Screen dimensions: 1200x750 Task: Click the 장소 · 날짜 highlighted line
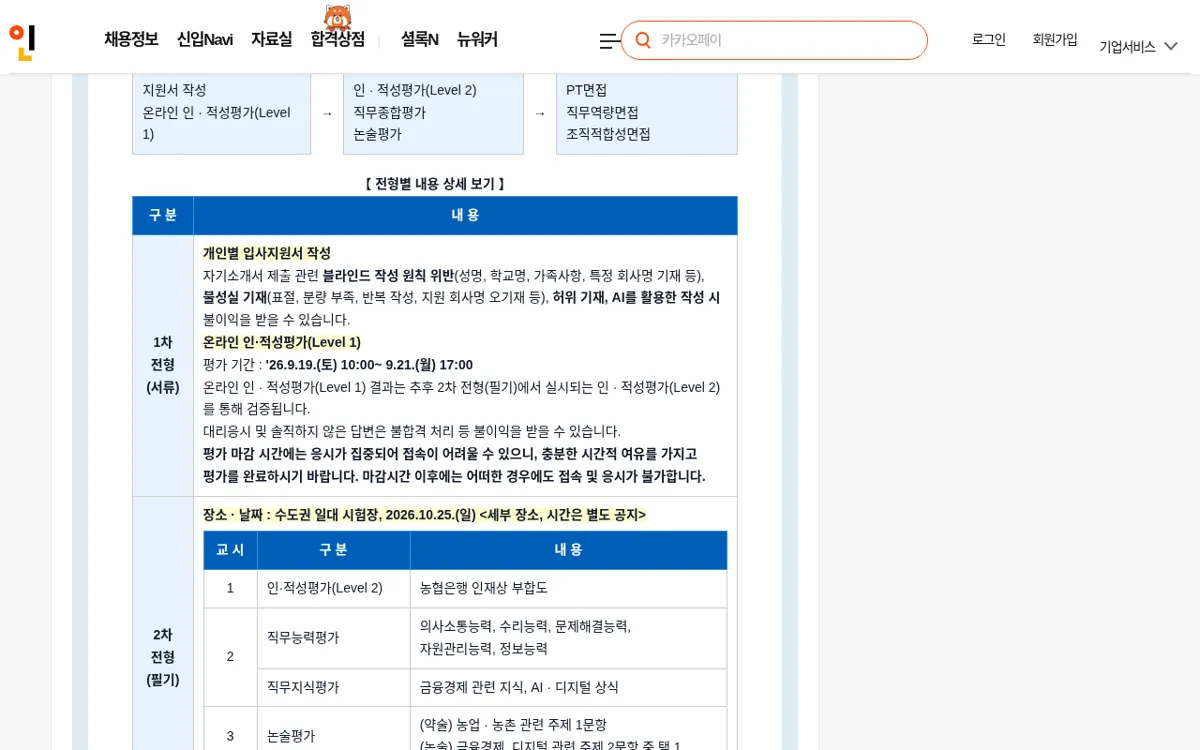coord(424,514)
